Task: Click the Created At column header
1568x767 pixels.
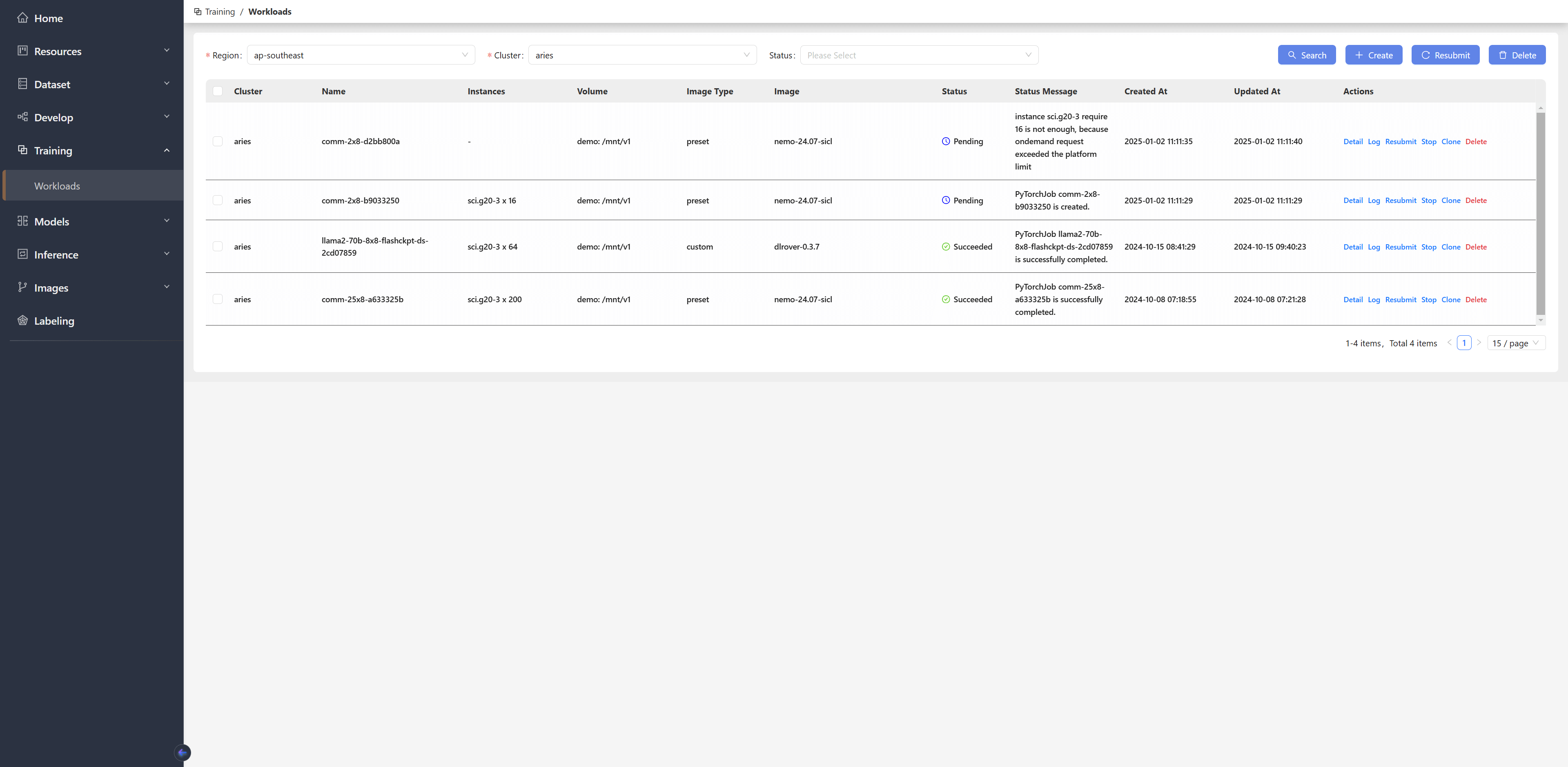Action: tap(1145, 91)
